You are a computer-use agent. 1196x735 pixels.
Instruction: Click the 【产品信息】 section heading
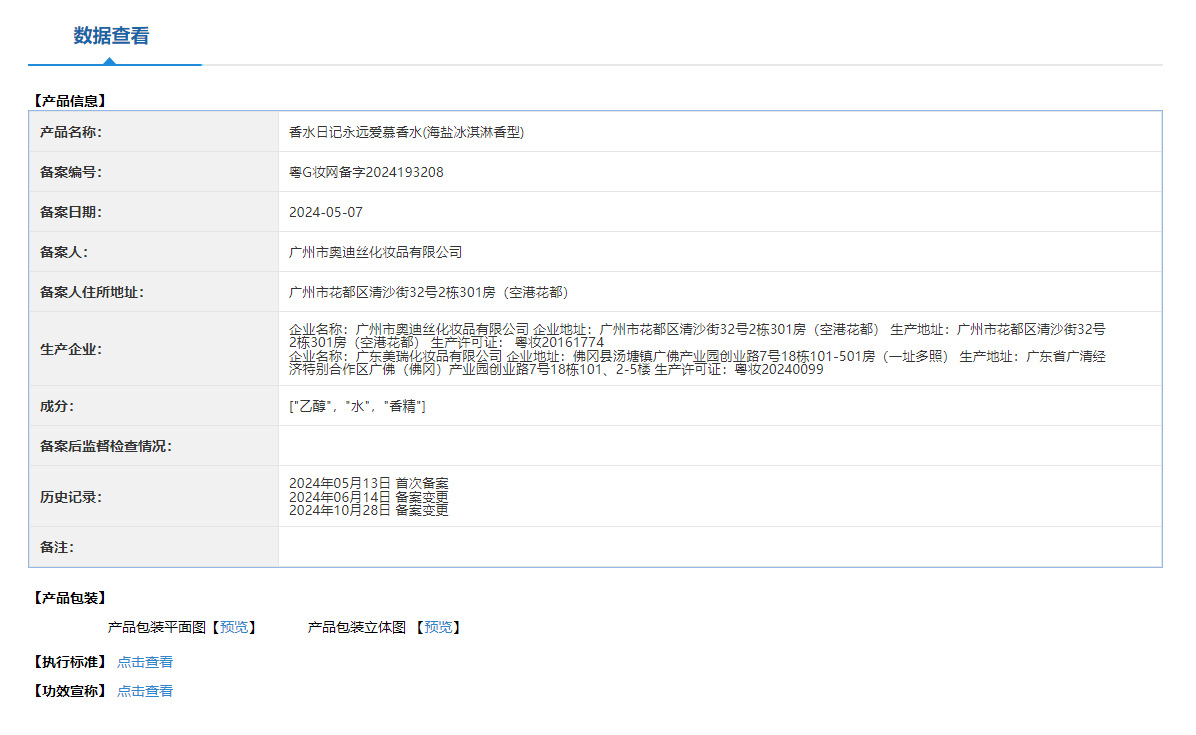69,101
